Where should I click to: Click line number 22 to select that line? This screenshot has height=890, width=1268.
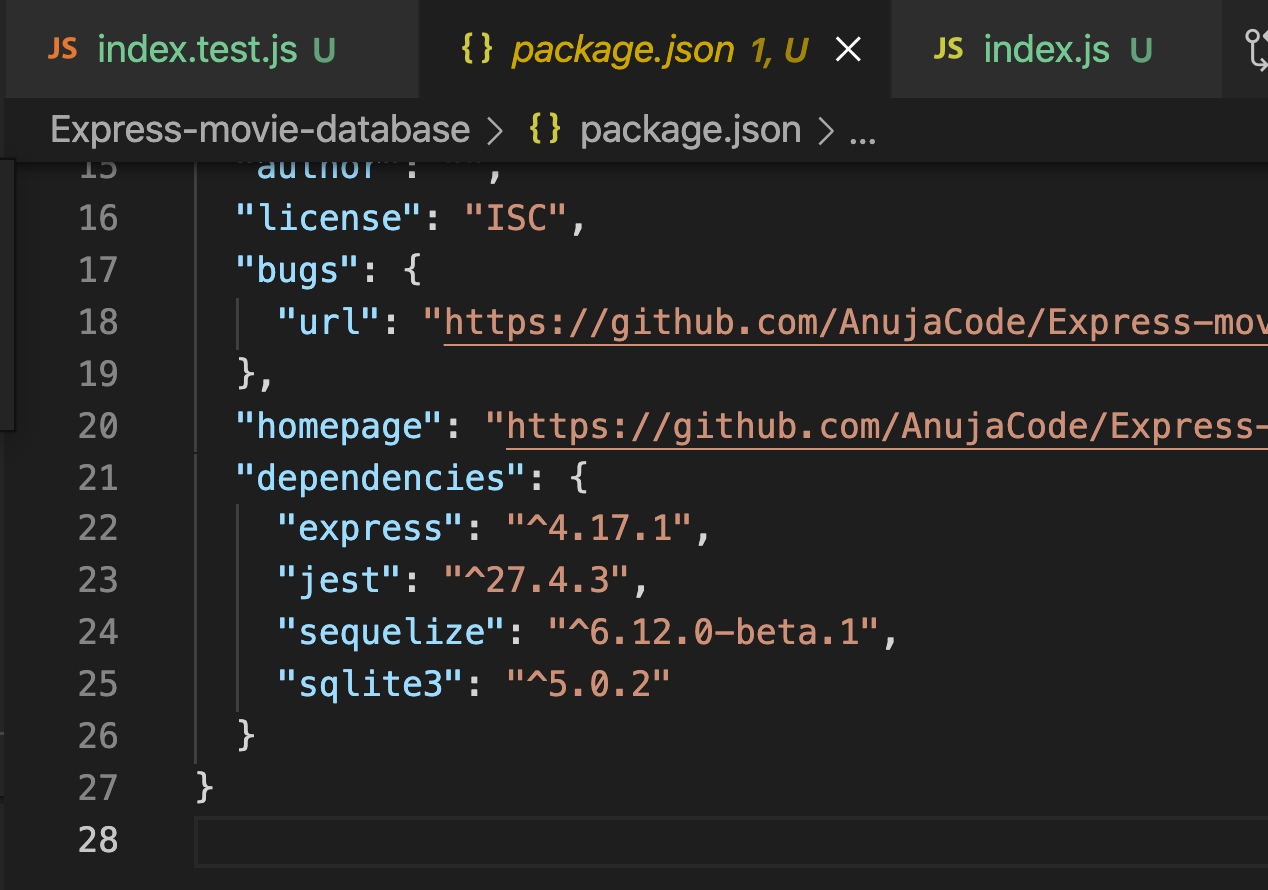(x=97, y=528)
